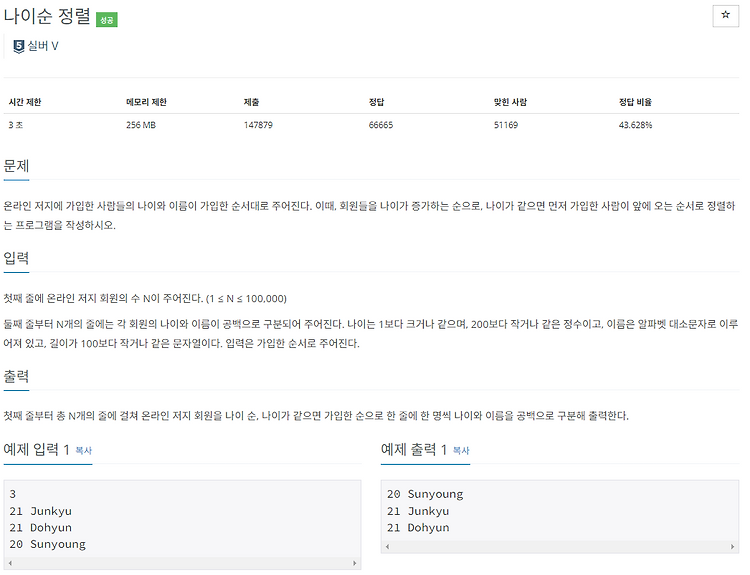
Task: Click the 정답 column header
Action: (x=376, y=102)
